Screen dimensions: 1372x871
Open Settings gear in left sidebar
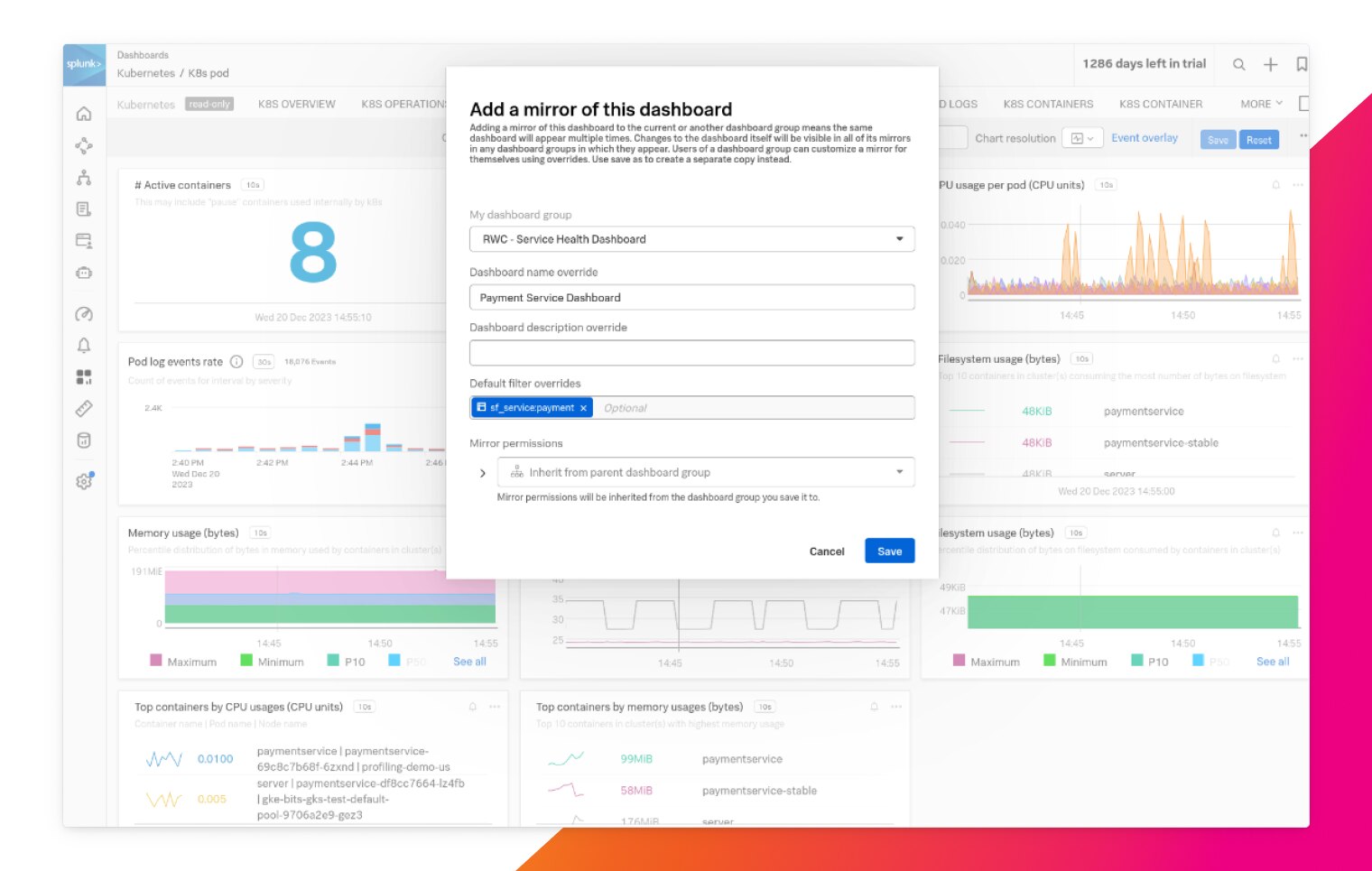(84, 481)
